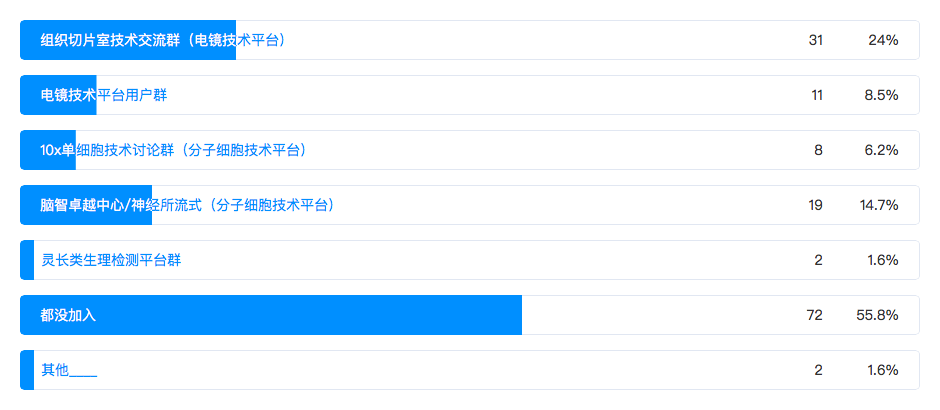Click the 其他____ option text

click(69, 370)
